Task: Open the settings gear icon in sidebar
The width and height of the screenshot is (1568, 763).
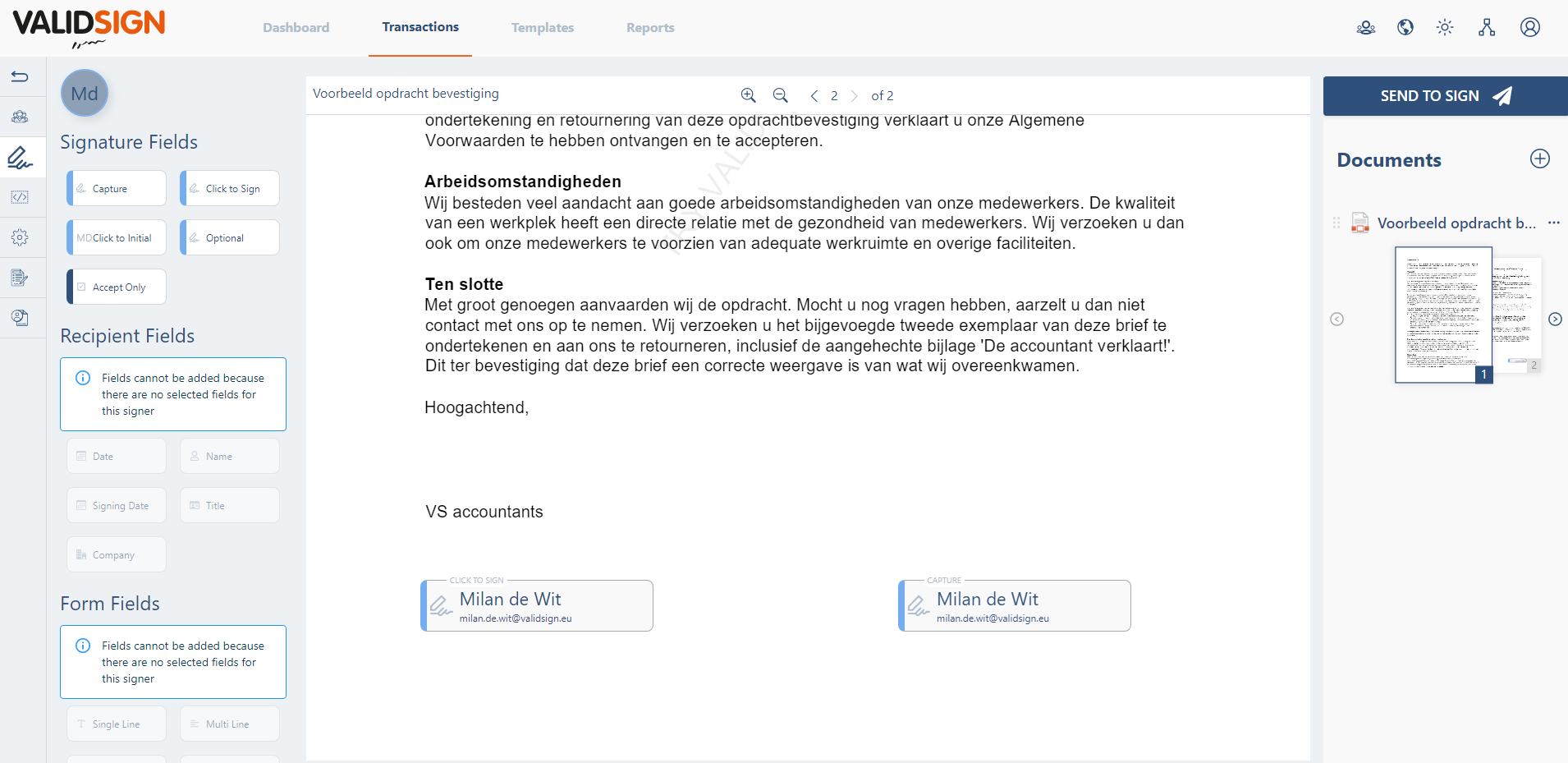Action: 20,237
